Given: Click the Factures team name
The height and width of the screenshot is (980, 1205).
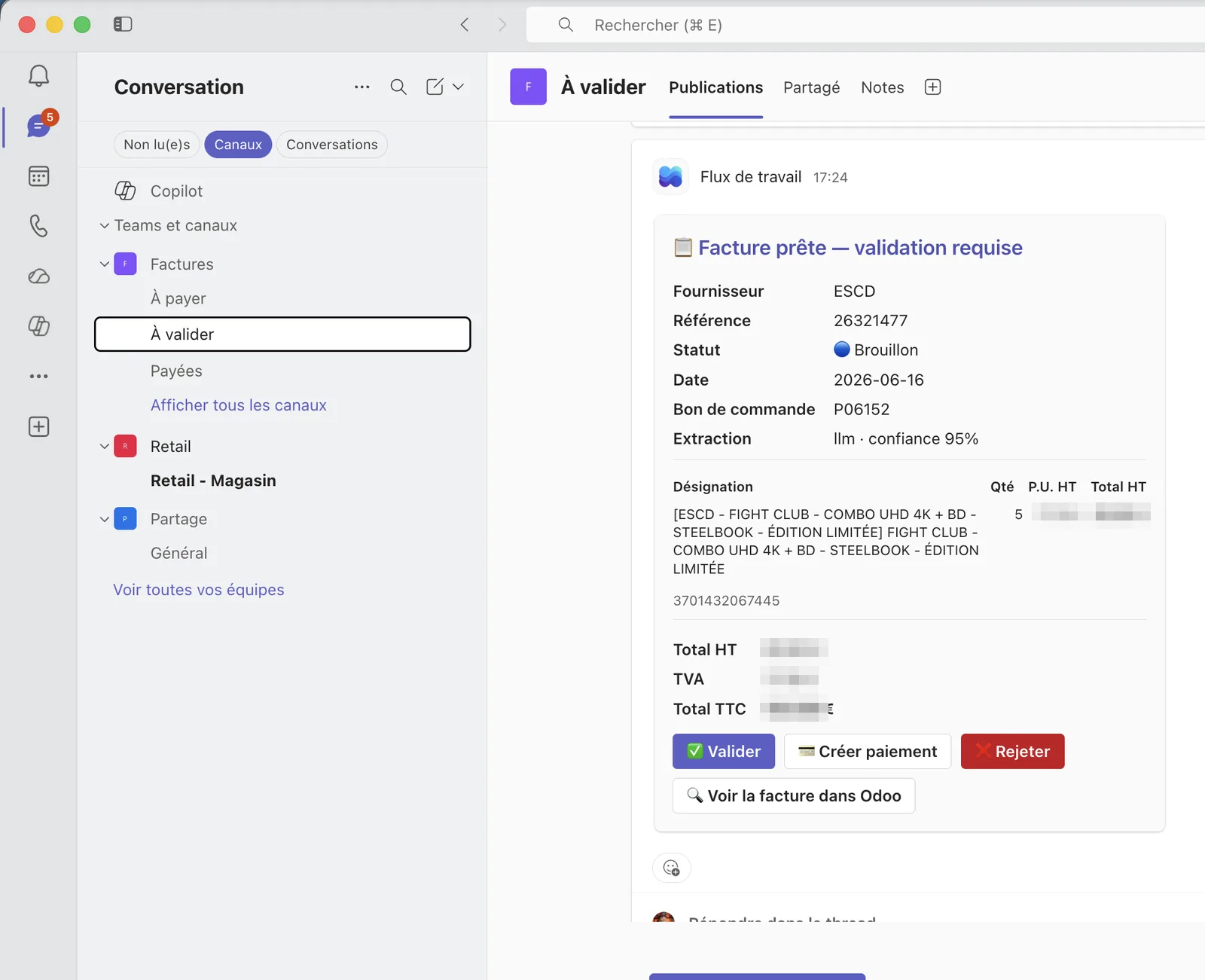Looking at the screenshot, I should coord(182,264).
